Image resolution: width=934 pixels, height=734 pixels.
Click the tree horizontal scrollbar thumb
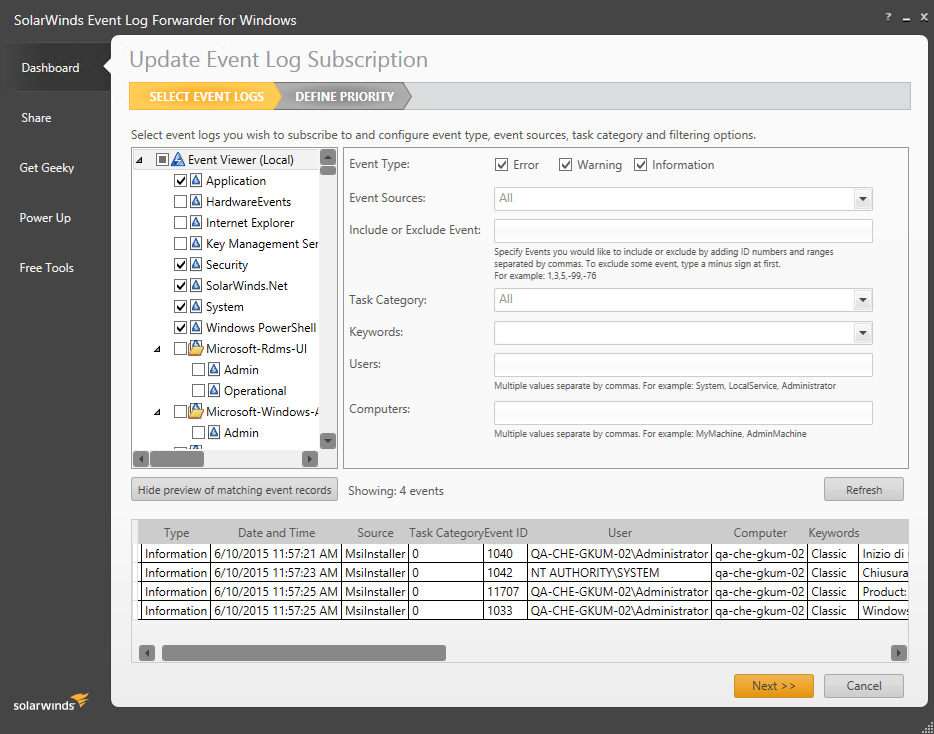177,459
